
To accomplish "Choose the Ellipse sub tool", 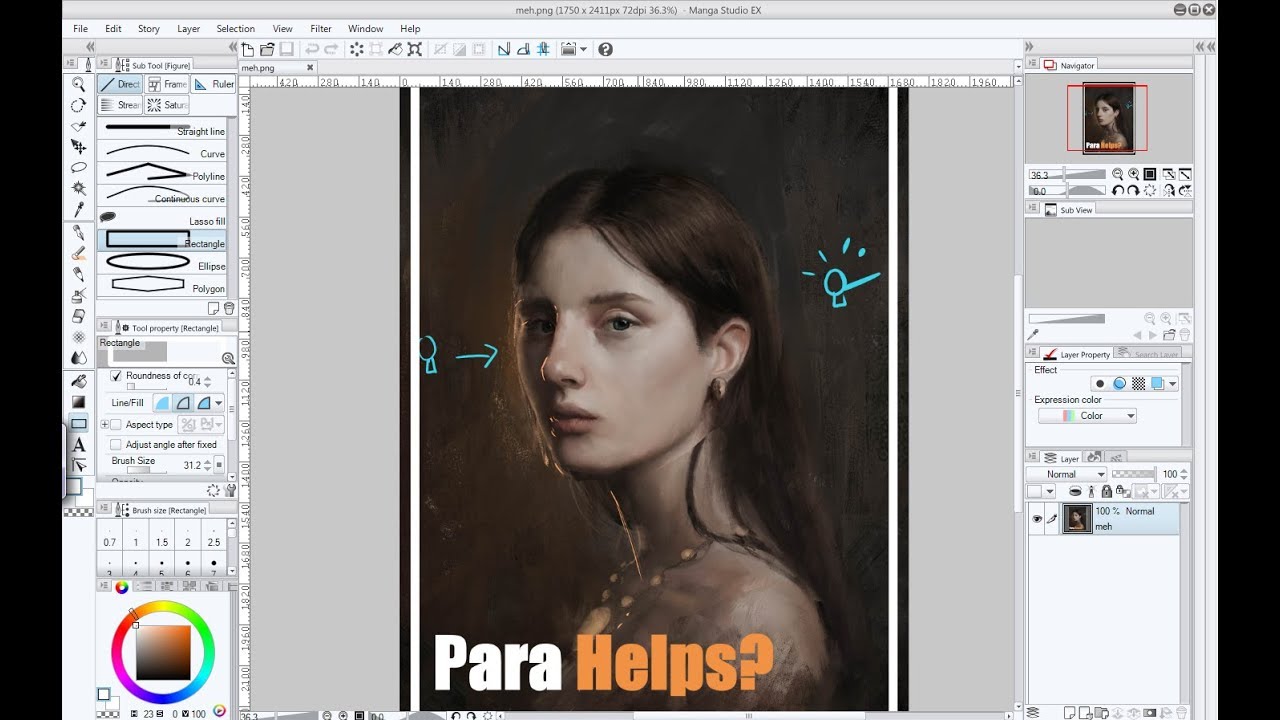I will (x=162, y=263).
